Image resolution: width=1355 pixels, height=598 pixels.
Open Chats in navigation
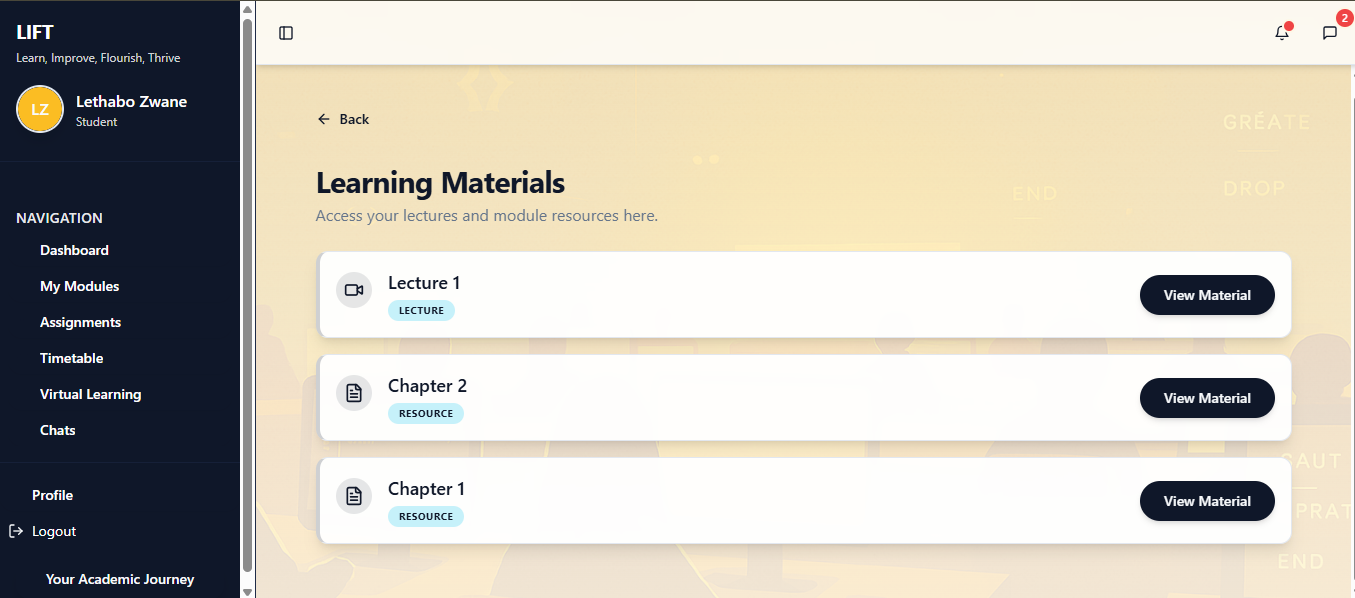57,430
